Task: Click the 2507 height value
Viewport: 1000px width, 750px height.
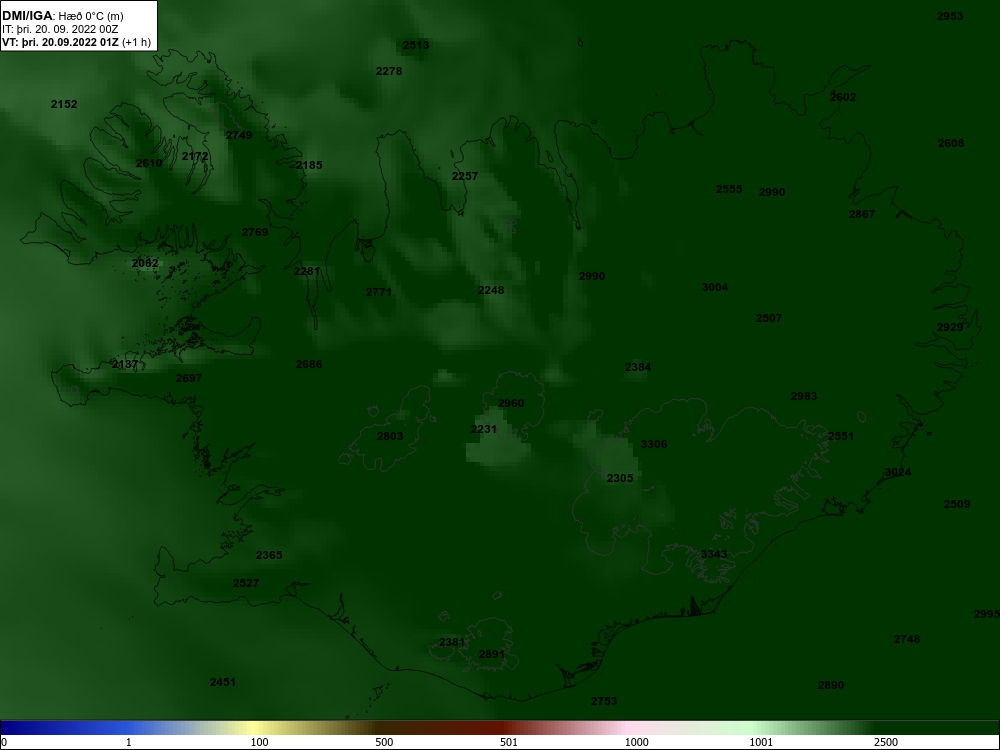Action: (769, 318)
